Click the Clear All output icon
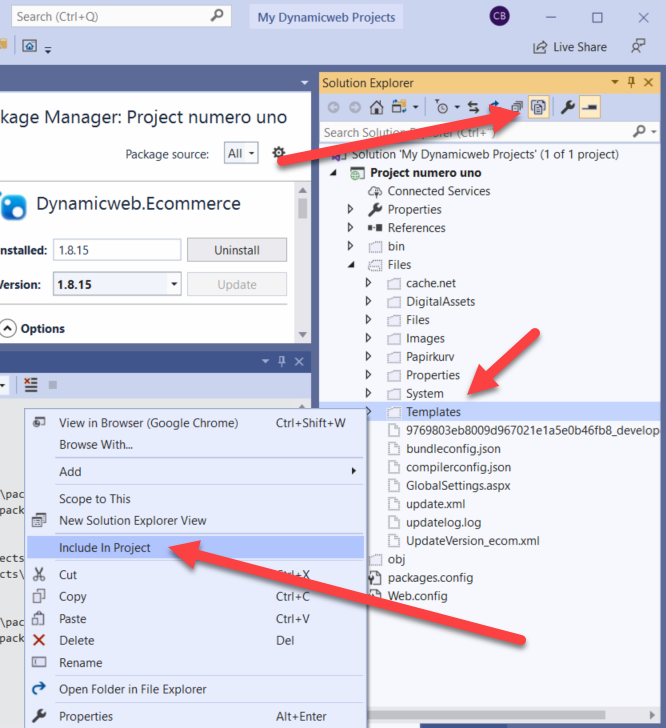This screenshot has height=728, width=666. click(x=31, y=384)
